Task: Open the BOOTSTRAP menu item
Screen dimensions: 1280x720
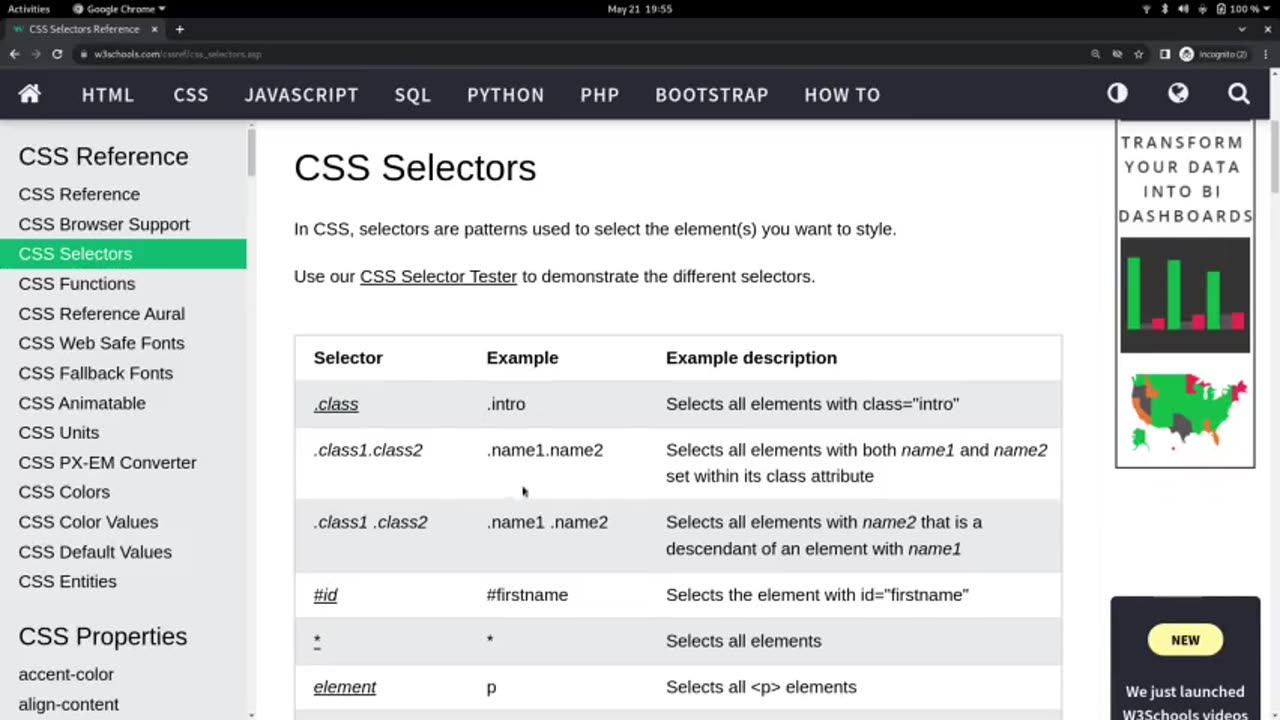Action: [x=712, y=95]
